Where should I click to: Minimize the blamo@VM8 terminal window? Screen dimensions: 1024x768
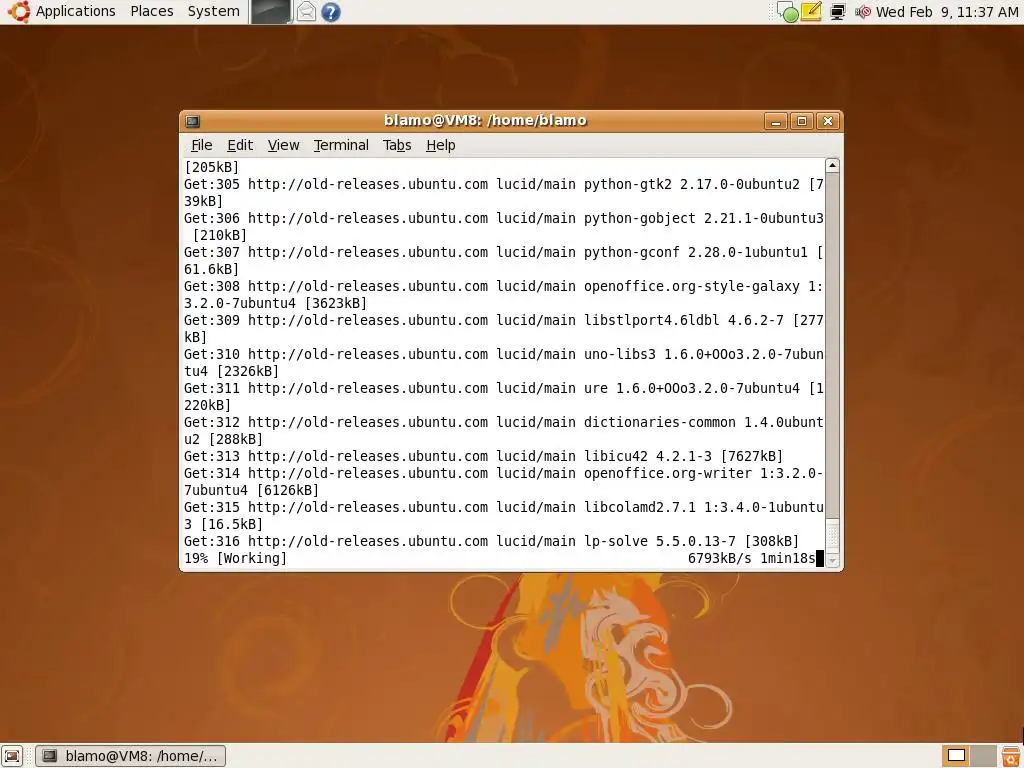coord(776,121)
